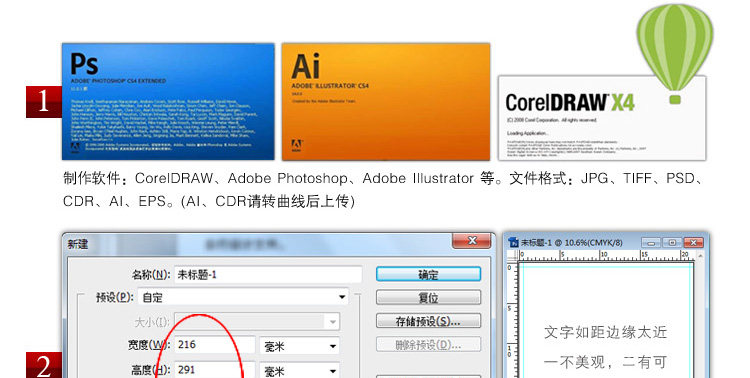Open the greyed-out 大小 dropdown
750x378 pixels.
(257, 322)
